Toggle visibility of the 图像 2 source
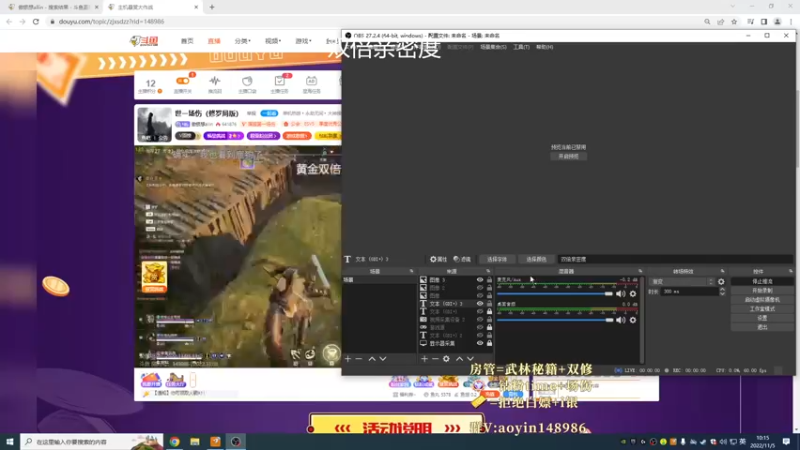Image resolution: width=800 pixels, height=450 pixels. point(480,288)
